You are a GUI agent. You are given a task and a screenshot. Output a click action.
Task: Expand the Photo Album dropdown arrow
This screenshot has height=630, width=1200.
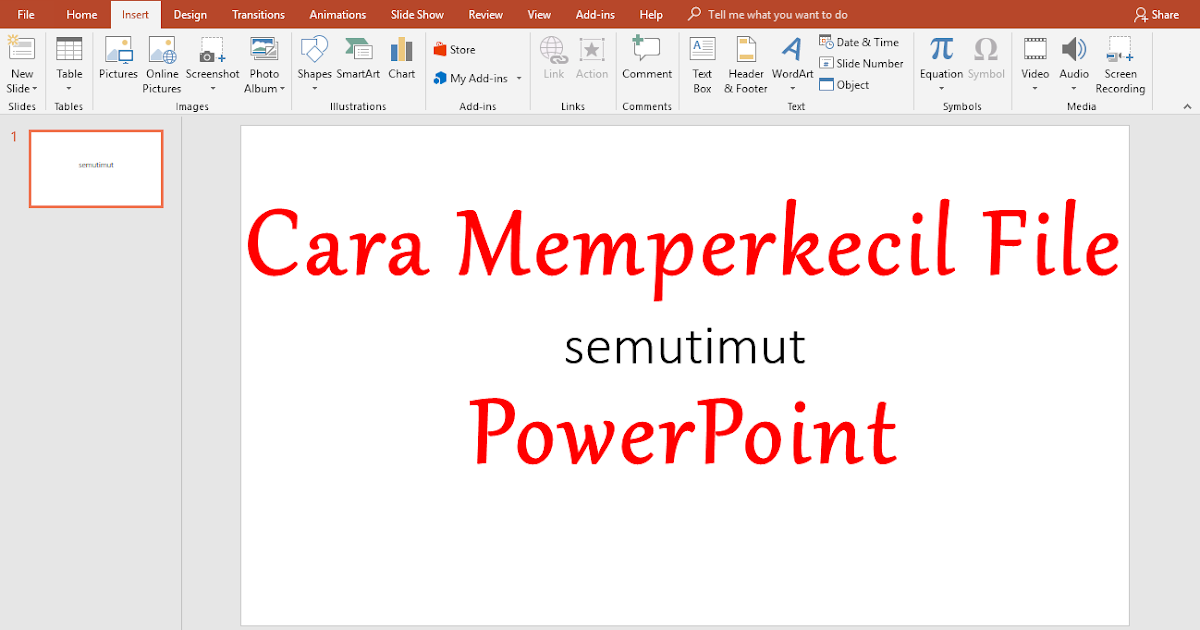coord(282,89)
